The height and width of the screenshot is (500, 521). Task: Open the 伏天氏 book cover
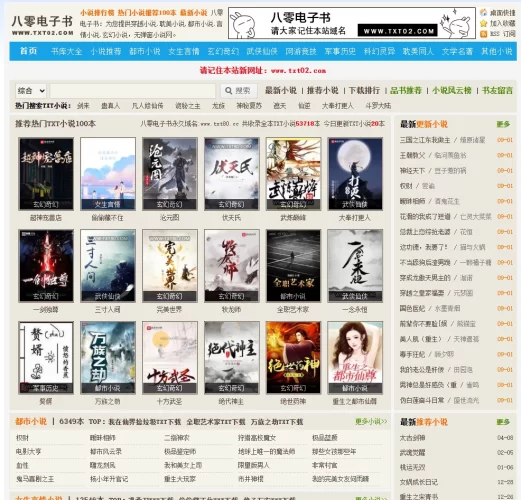point(232,174)
